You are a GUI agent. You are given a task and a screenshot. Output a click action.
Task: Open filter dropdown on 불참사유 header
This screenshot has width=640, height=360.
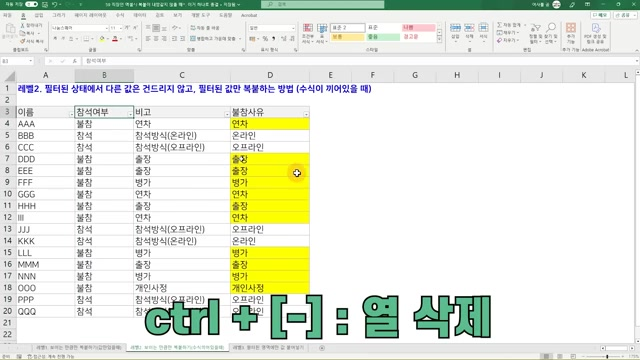[306, 115]
